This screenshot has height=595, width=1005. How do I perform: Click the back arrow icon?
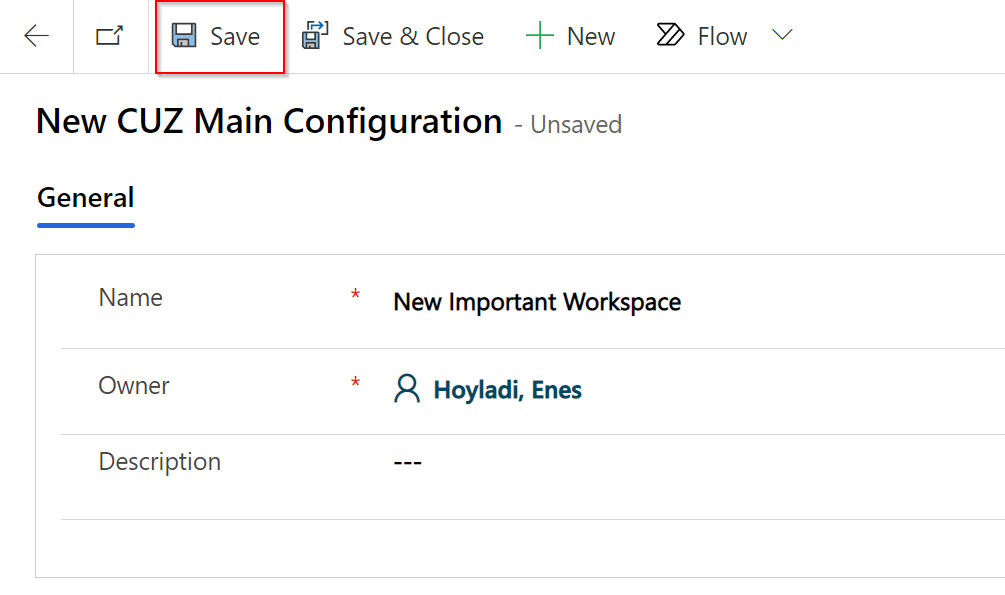click(x=36, y=35)
